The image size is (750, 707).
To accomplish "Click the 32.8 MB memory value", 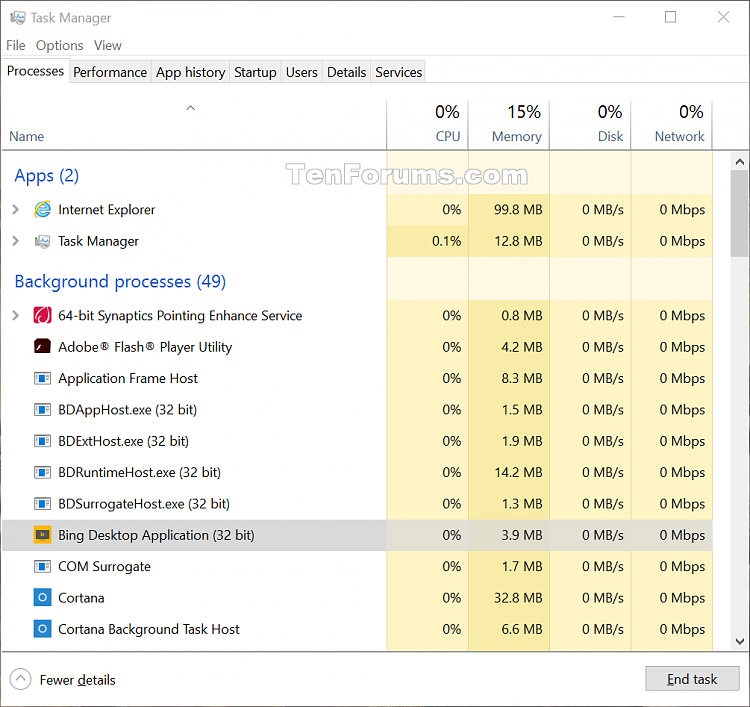I will coord(518,598).
